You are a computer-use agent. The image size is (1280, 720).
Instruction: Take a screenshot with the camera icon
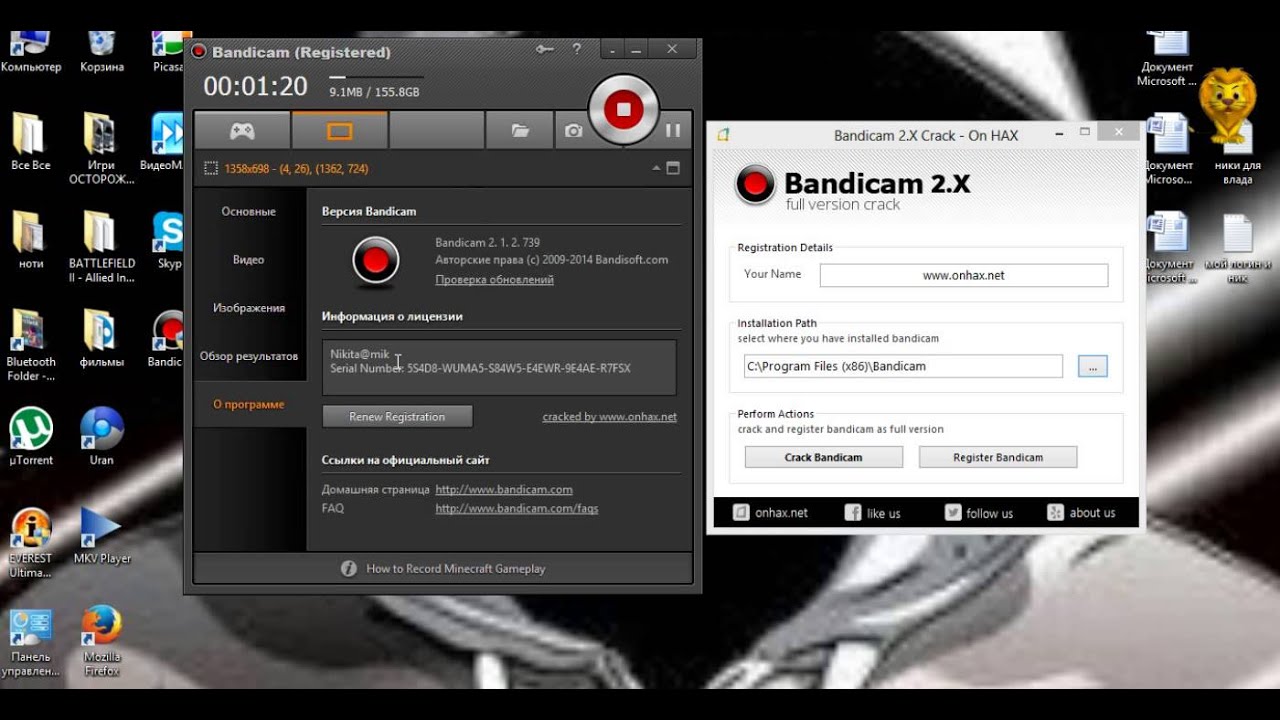pyautogui.click(x=573, y=130)
